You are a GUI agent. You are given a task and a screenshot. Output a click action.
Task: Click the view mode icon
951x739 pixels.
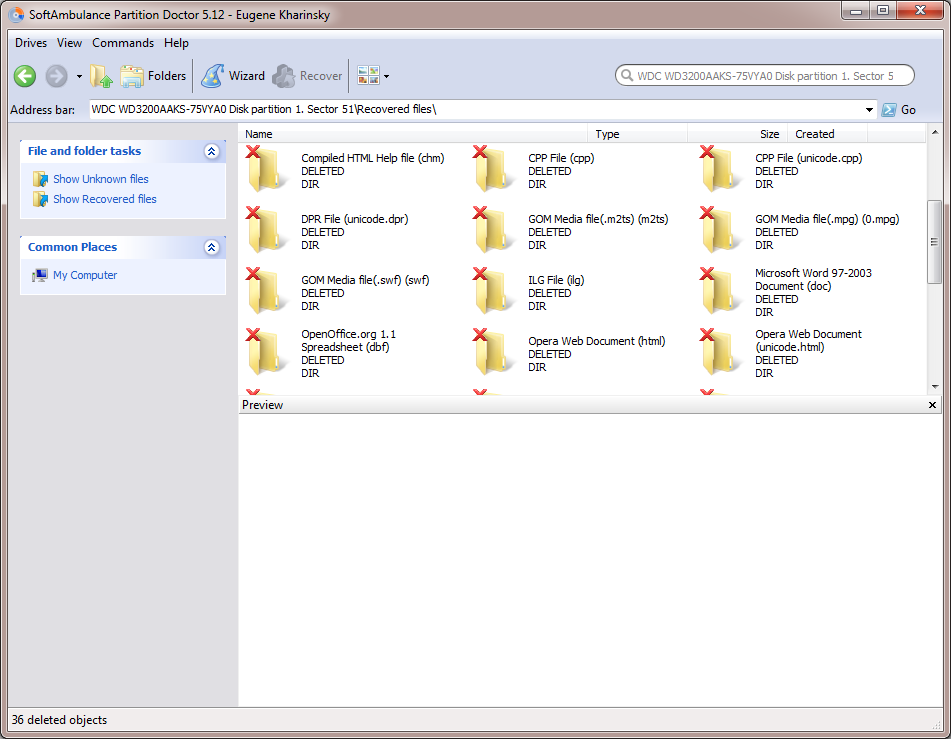pos(368,76)
